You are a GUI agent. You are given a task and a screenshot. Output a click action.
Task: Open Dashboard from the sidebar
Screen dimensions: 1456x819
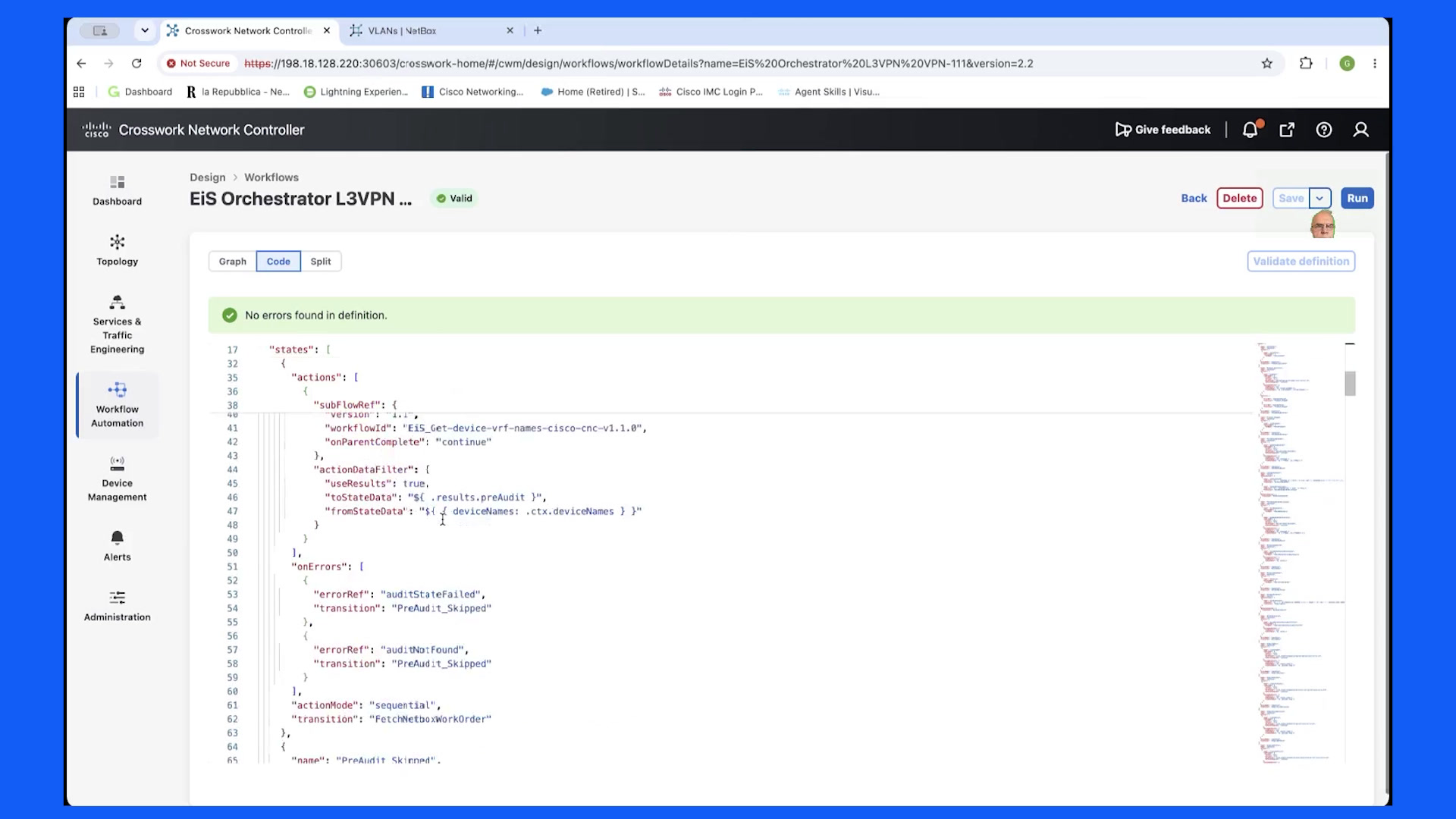click(x=117, y=190)
